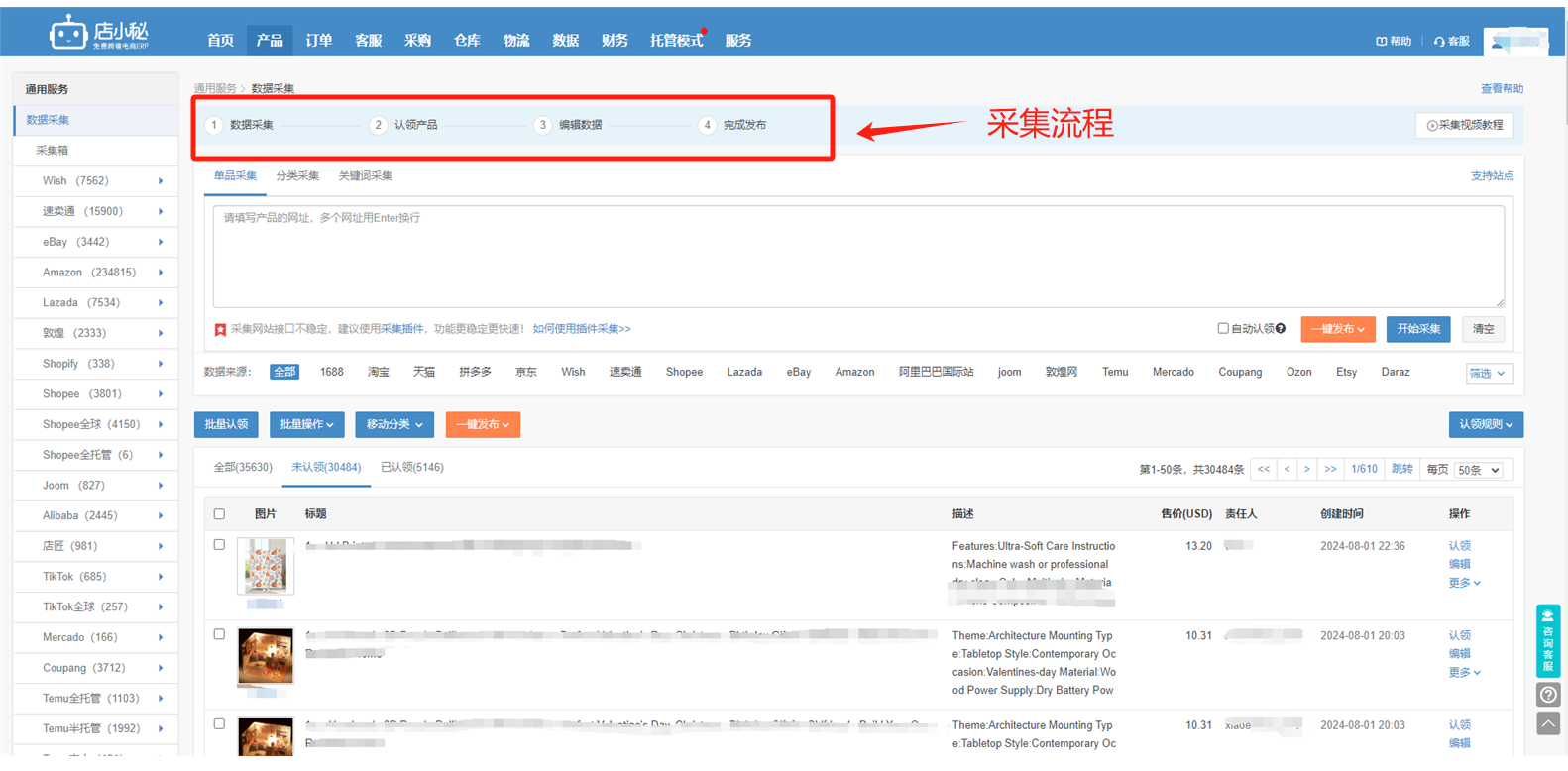
Task: Show the 全部(35630) tab
Action: (x=243, y=468)
